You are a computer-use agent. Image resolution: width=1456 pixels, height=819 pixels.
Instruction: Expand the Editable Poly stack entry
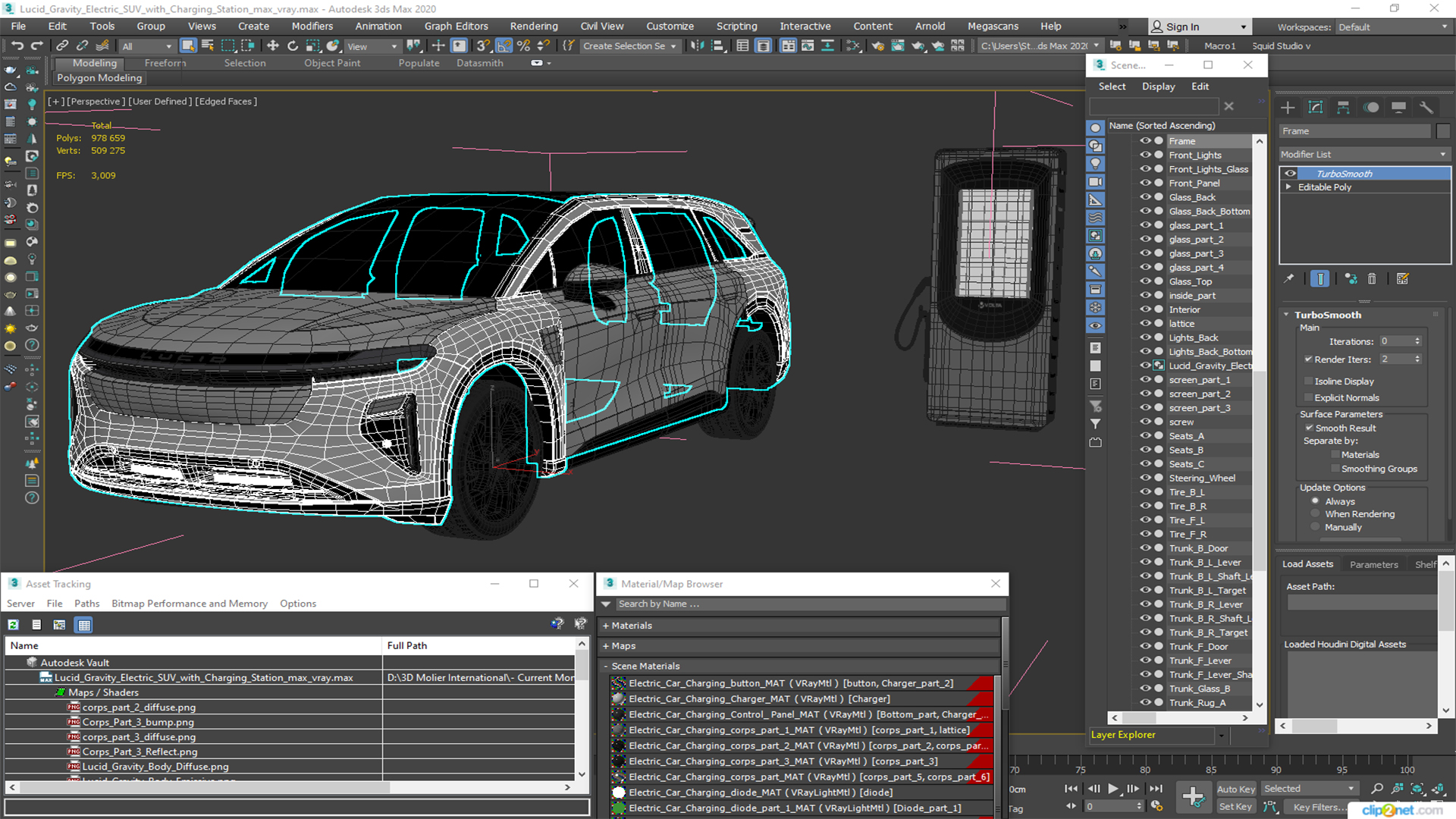(1288, 187)
